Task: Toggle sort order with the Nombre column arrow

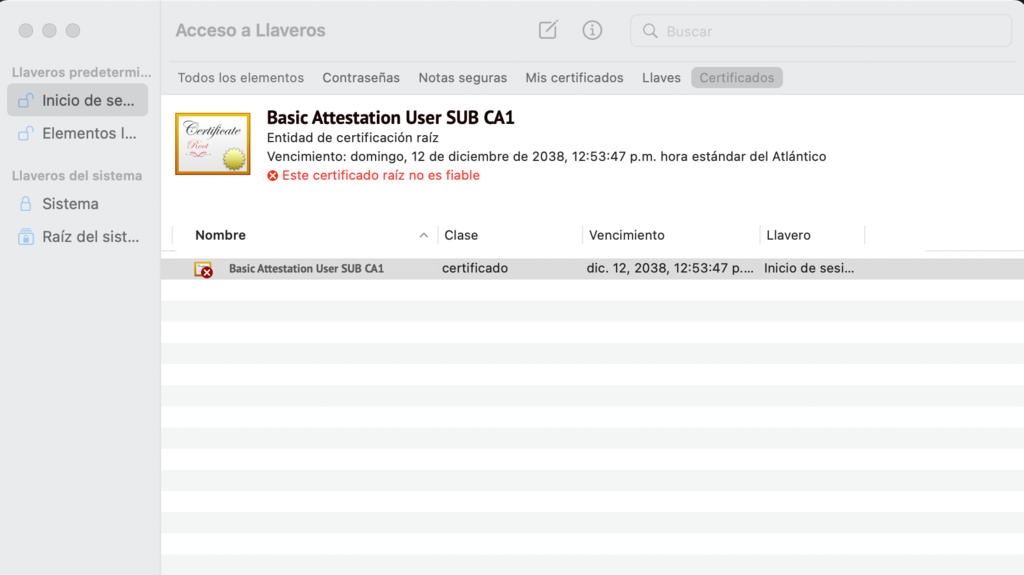Action: click(x=424, y=236)
